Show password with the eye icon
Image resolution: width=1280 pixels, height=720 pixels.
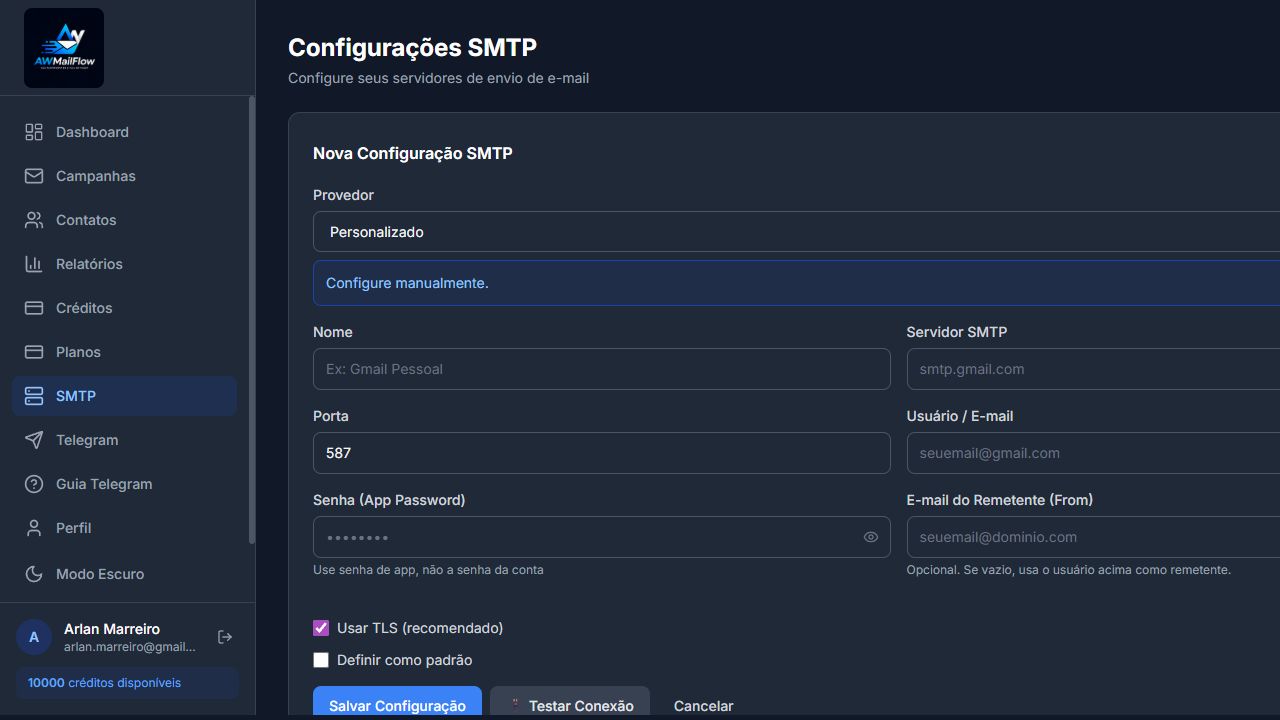[x=871, y=537]
